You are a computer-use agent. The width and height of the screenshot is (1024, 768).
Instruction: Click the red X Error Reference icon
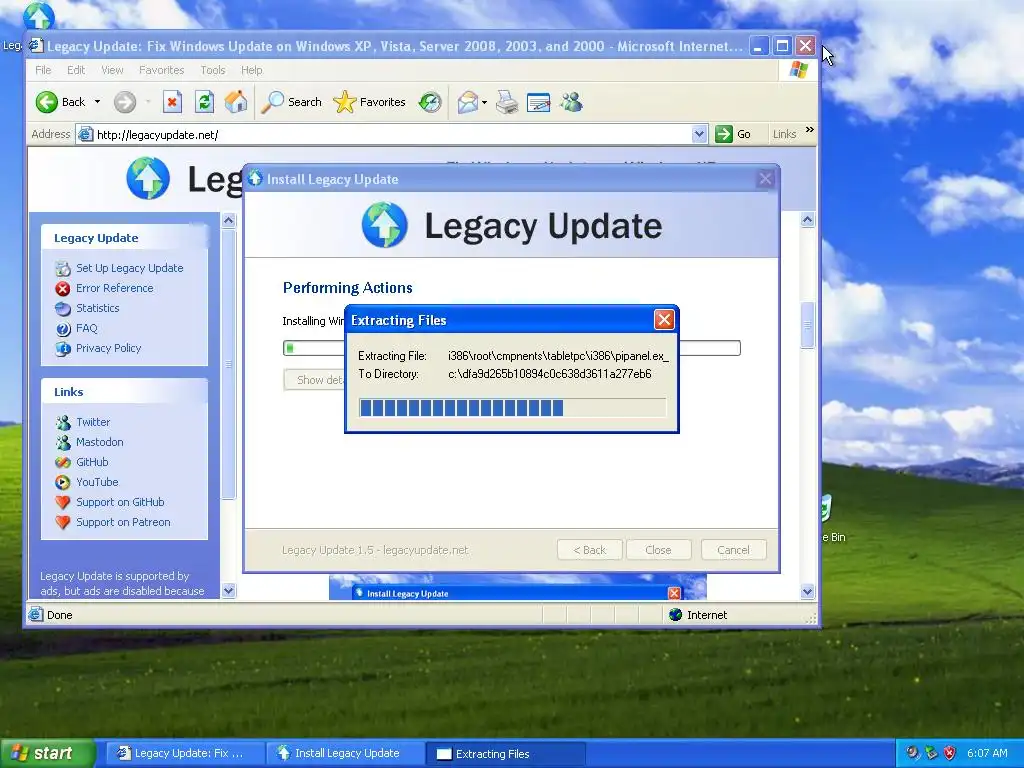(x=63, y=289)
